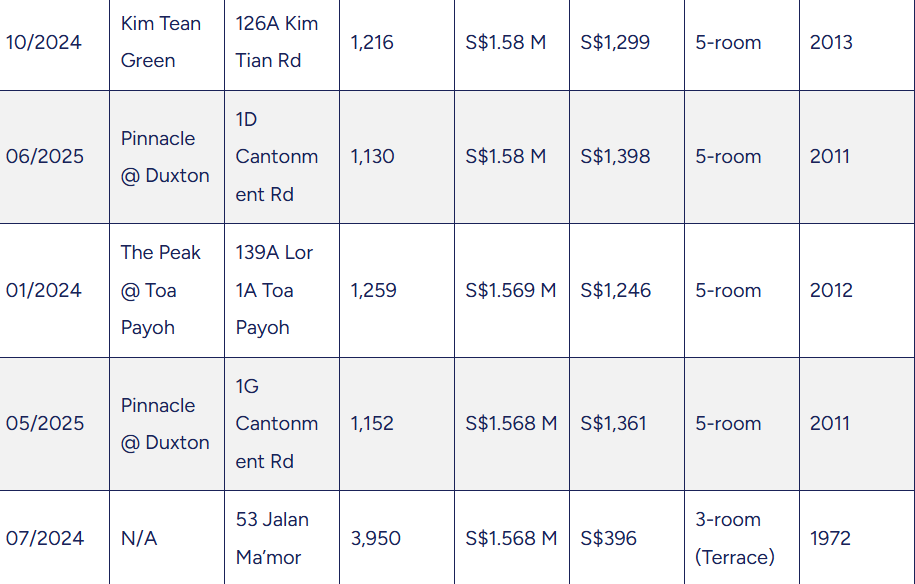Click the S$1,246 psf value
The width and height of the screenshot is (915, 584).
616,291
